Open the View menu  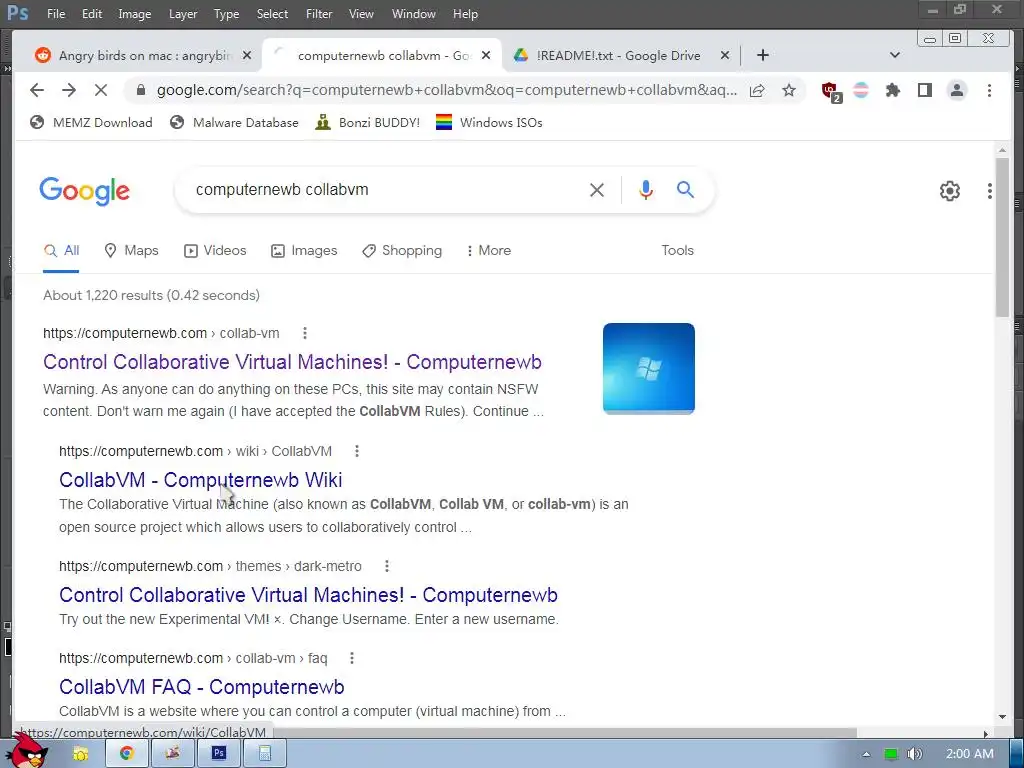click(360, 14)
